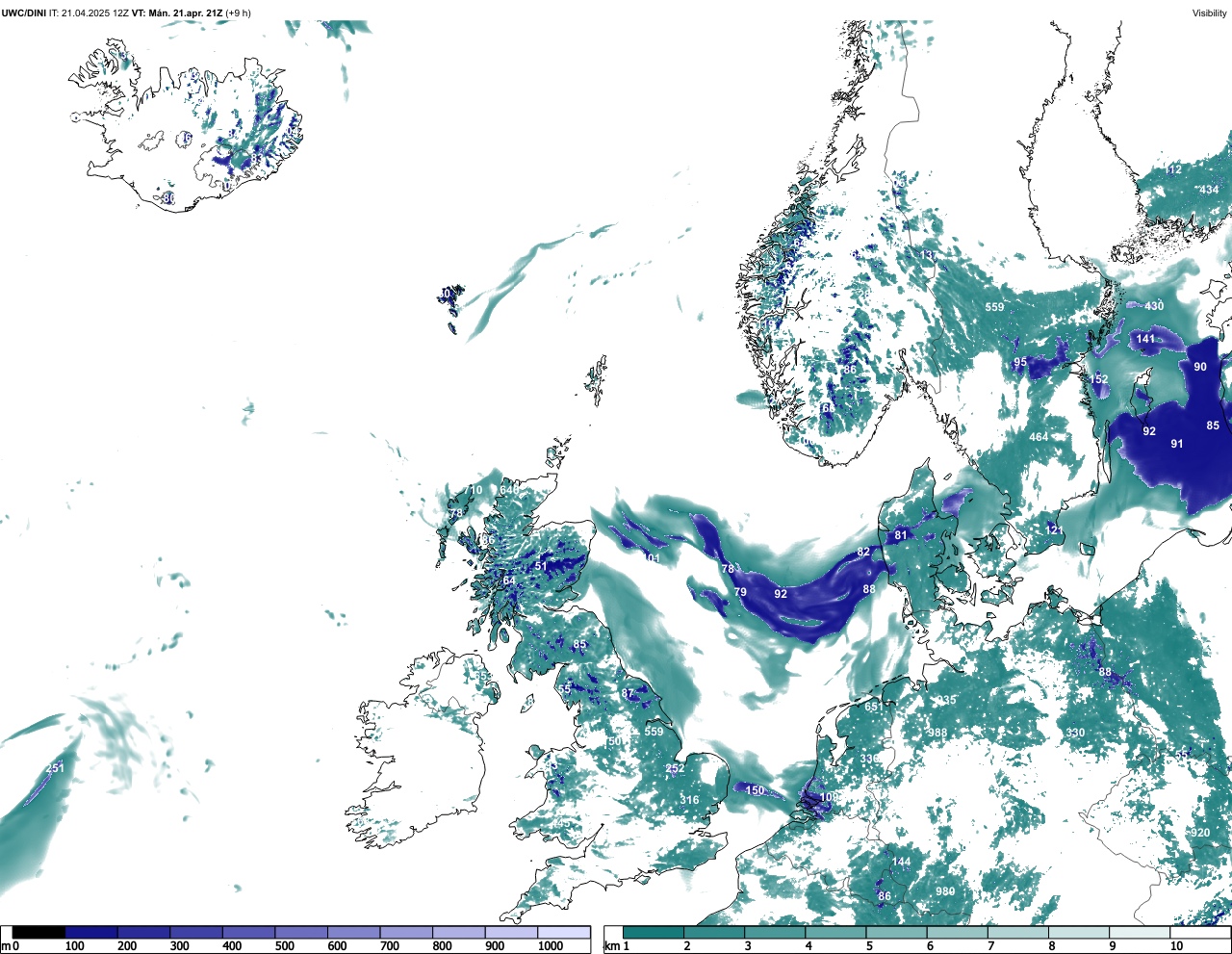This screenshot has height=954, width=1232.
Task: Select the 100–200 m dark blue legend swatch
Action: pos(91,932)
